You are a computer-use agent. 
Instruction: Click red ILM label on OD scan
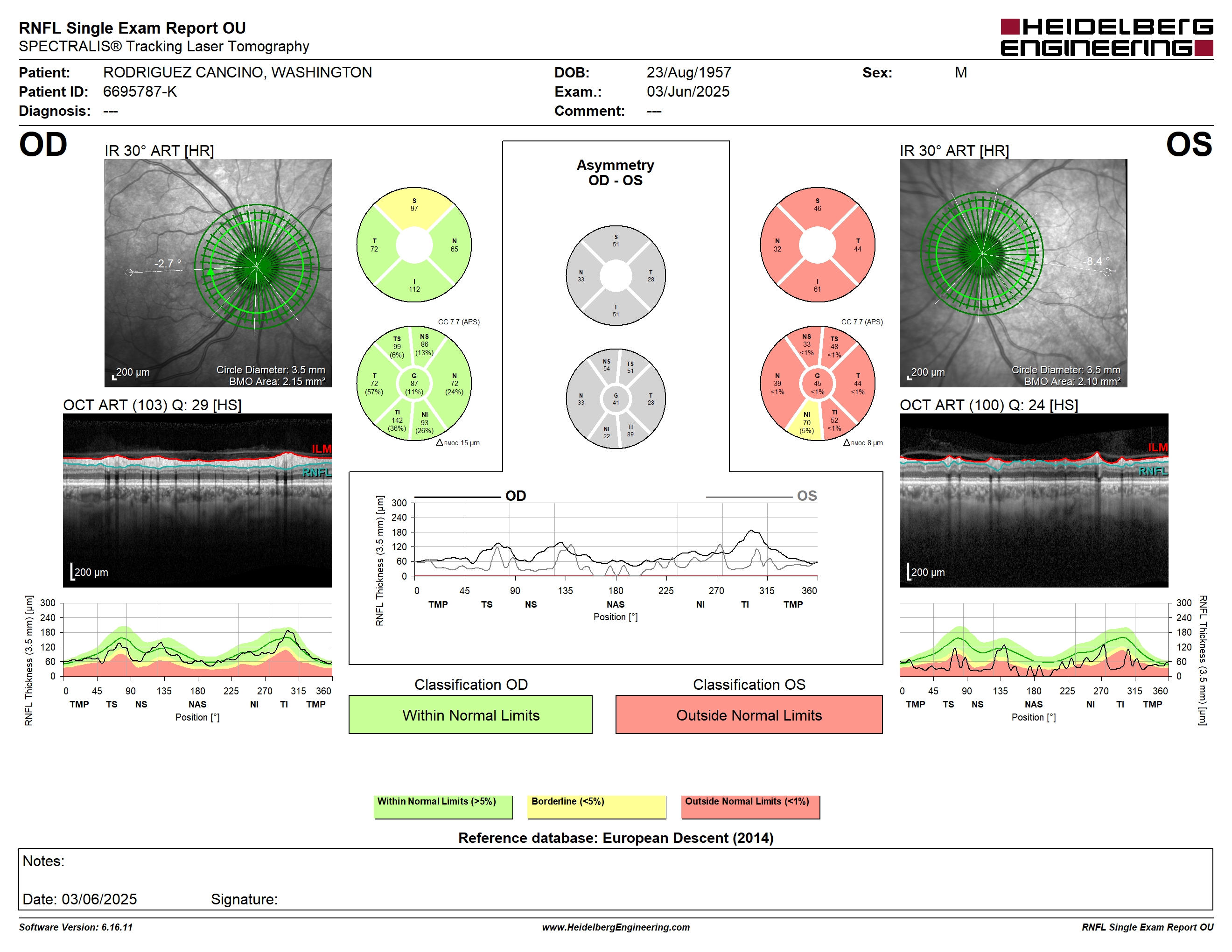coord(322,449)
